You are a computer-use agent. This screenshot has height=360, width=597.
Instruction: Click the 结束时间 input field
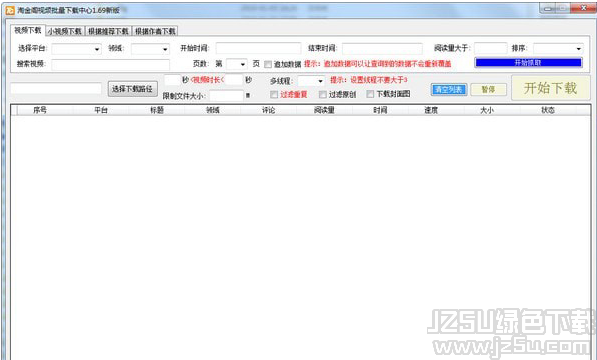[382, 48]
